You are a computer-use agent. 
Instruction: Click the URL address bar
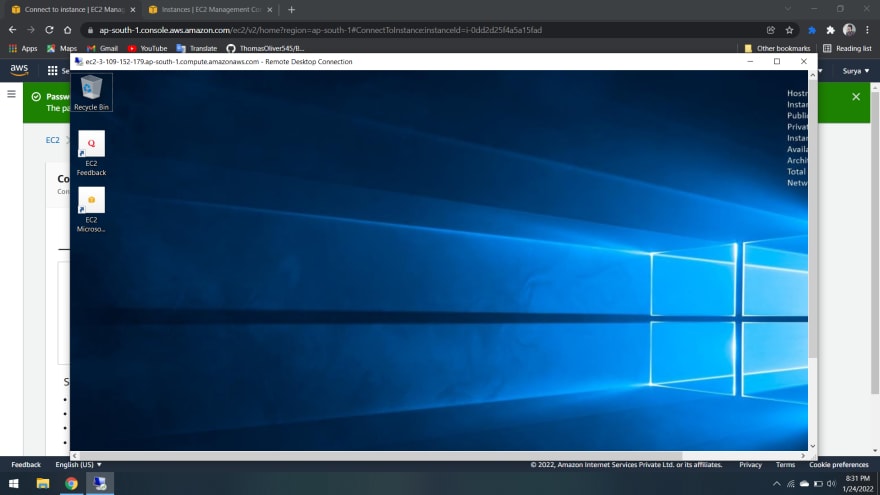pyautogui.click(x=427, y=30)
